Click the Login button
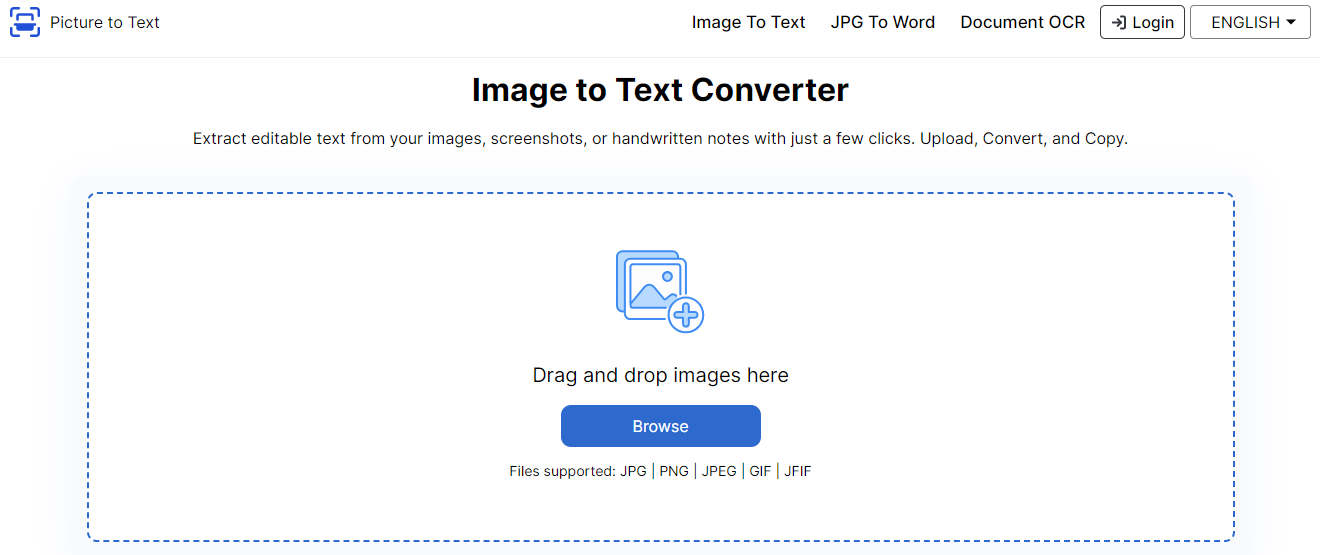 pyautogui.click(x=1142, y=22)
